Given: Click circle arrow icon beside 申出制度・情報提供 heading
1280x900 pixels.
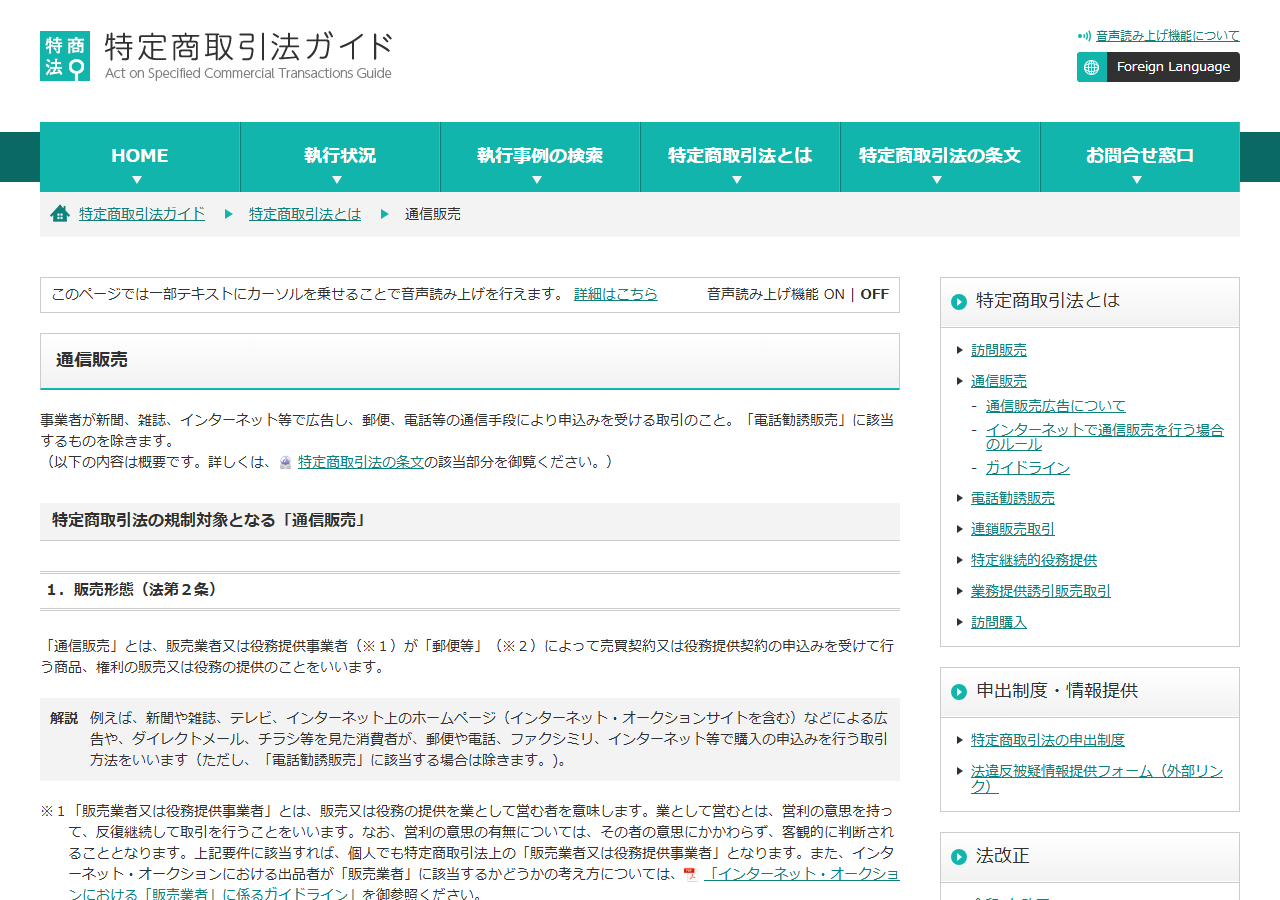Looking at the screenshot, I should 959,691.
